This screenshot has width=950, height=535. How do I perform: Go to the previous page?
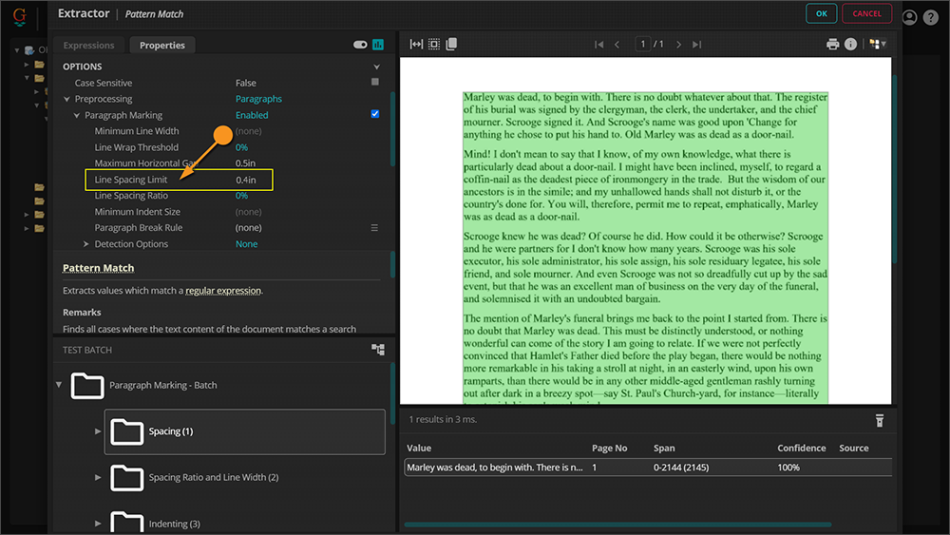[x=617, y=44]
